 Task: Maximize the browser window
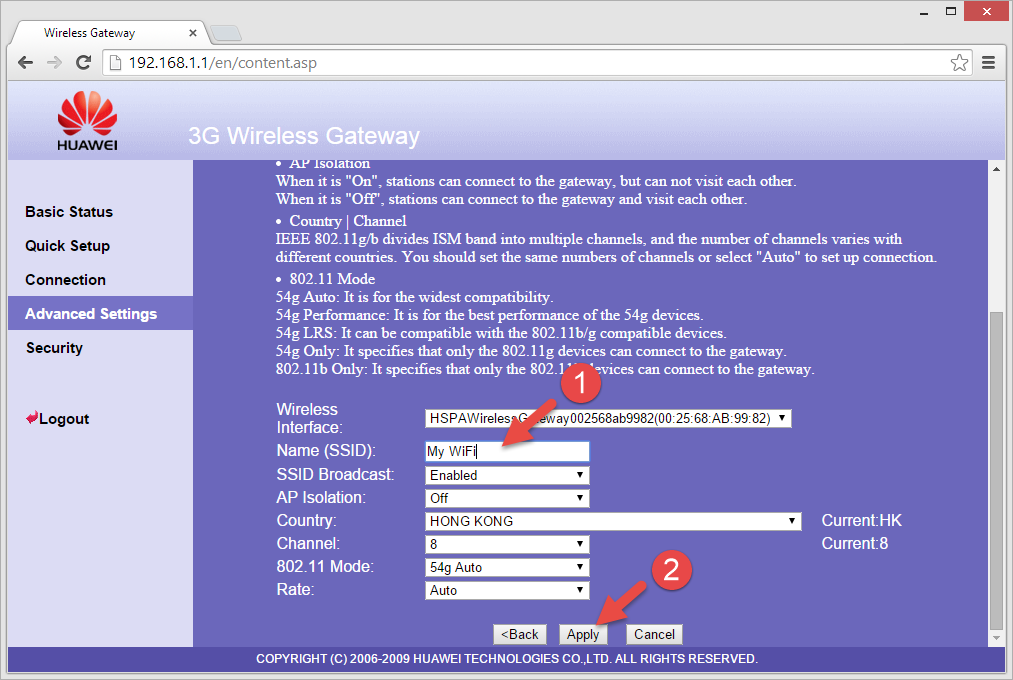tap(951, 12)
